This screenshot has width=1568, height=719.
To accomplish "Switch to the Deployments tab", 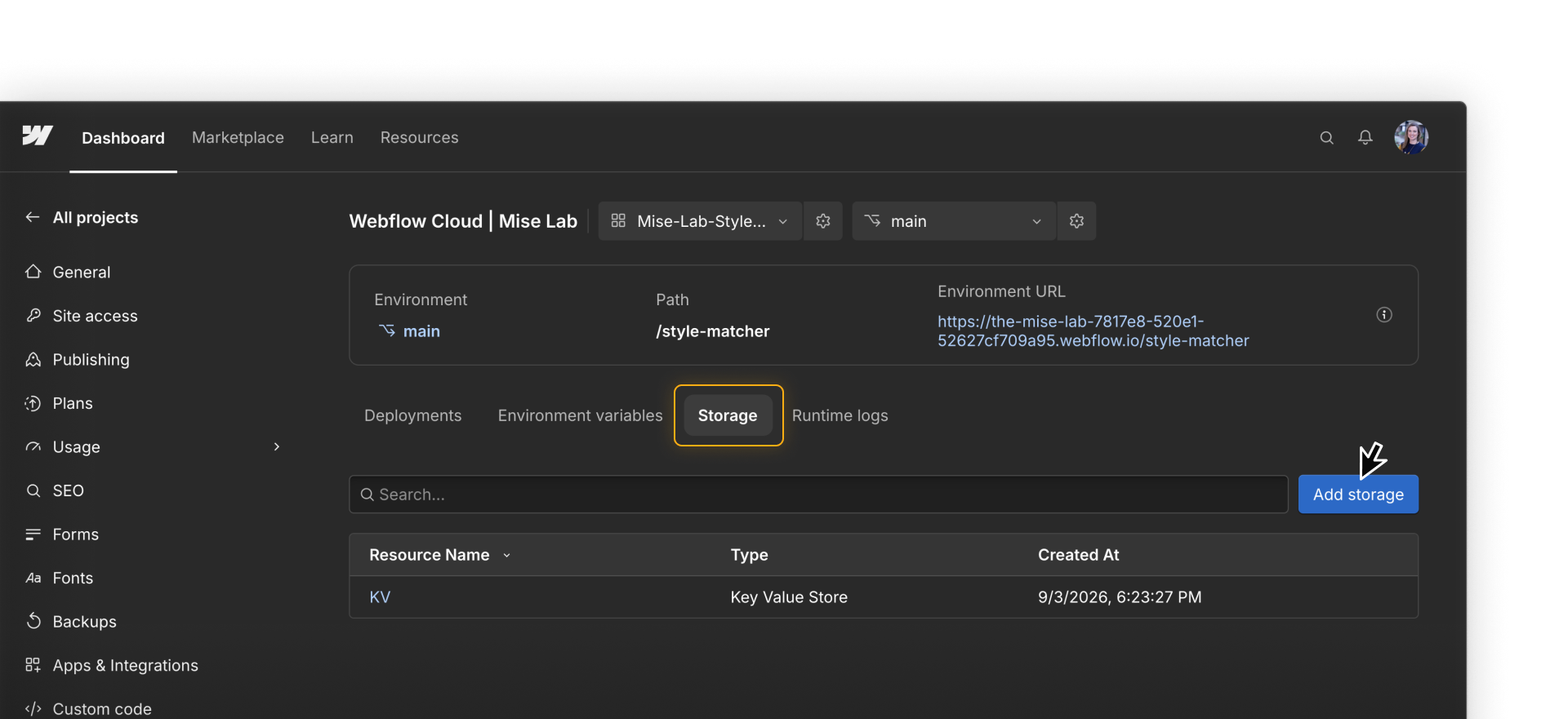I will [x=412, y=415].
